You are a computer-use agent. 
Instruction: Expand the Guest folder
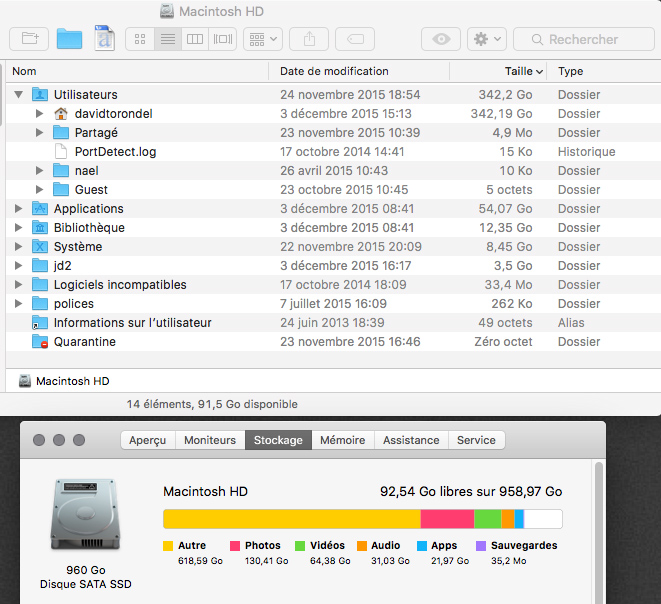click(39, 189)
